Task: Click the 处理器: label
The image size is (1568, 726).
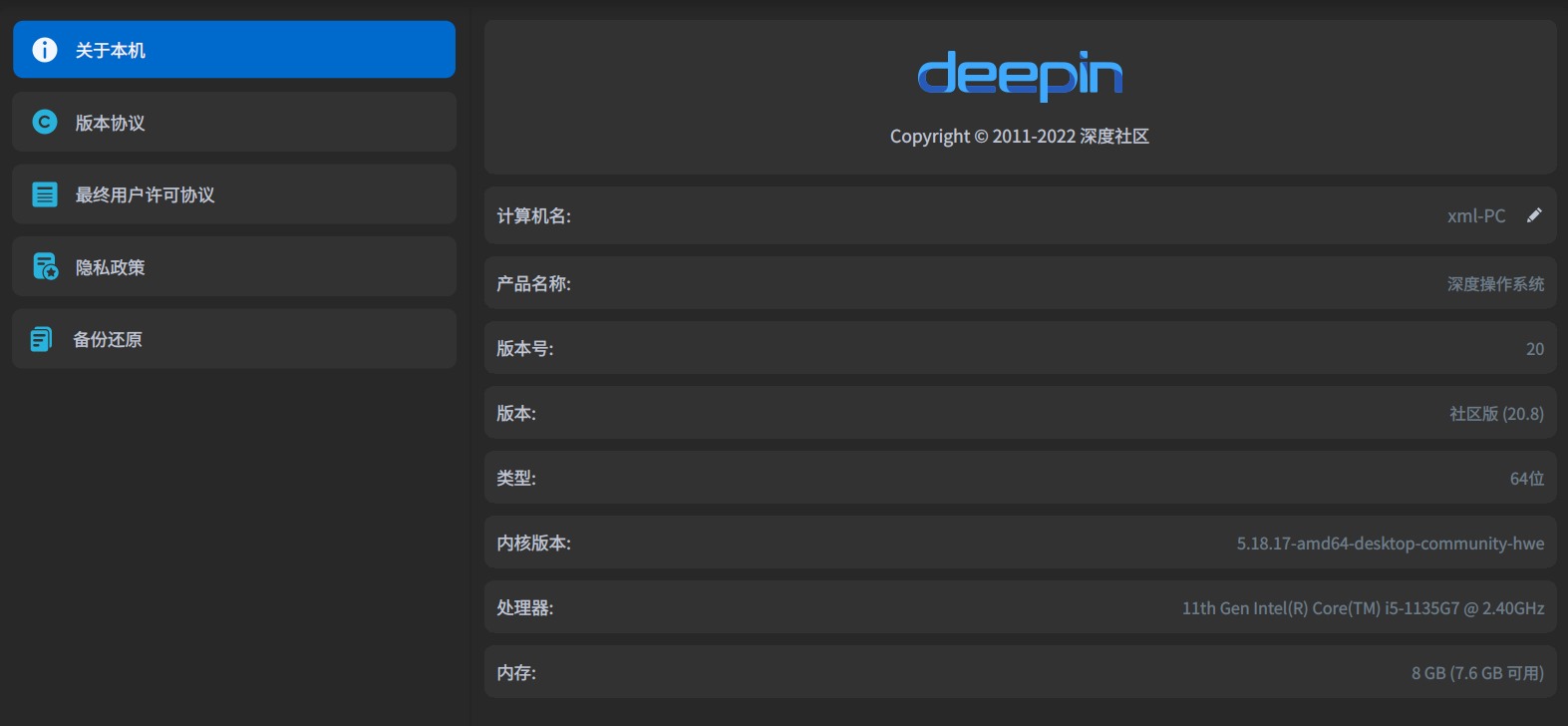Action: point(525,608)
